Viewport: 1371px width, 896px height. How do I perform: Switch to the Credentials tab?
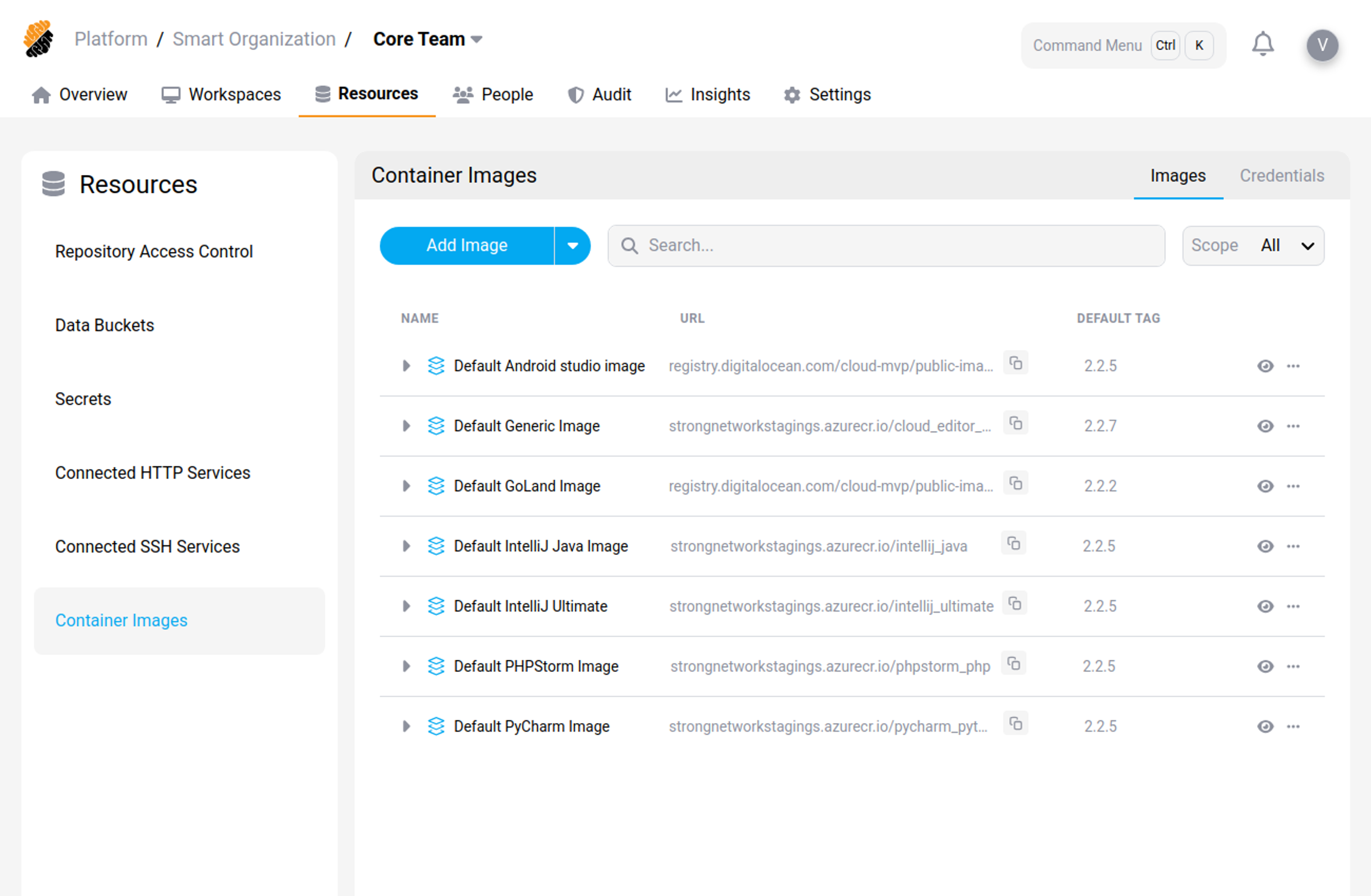pyautogui.click(x=1281, y=175)
